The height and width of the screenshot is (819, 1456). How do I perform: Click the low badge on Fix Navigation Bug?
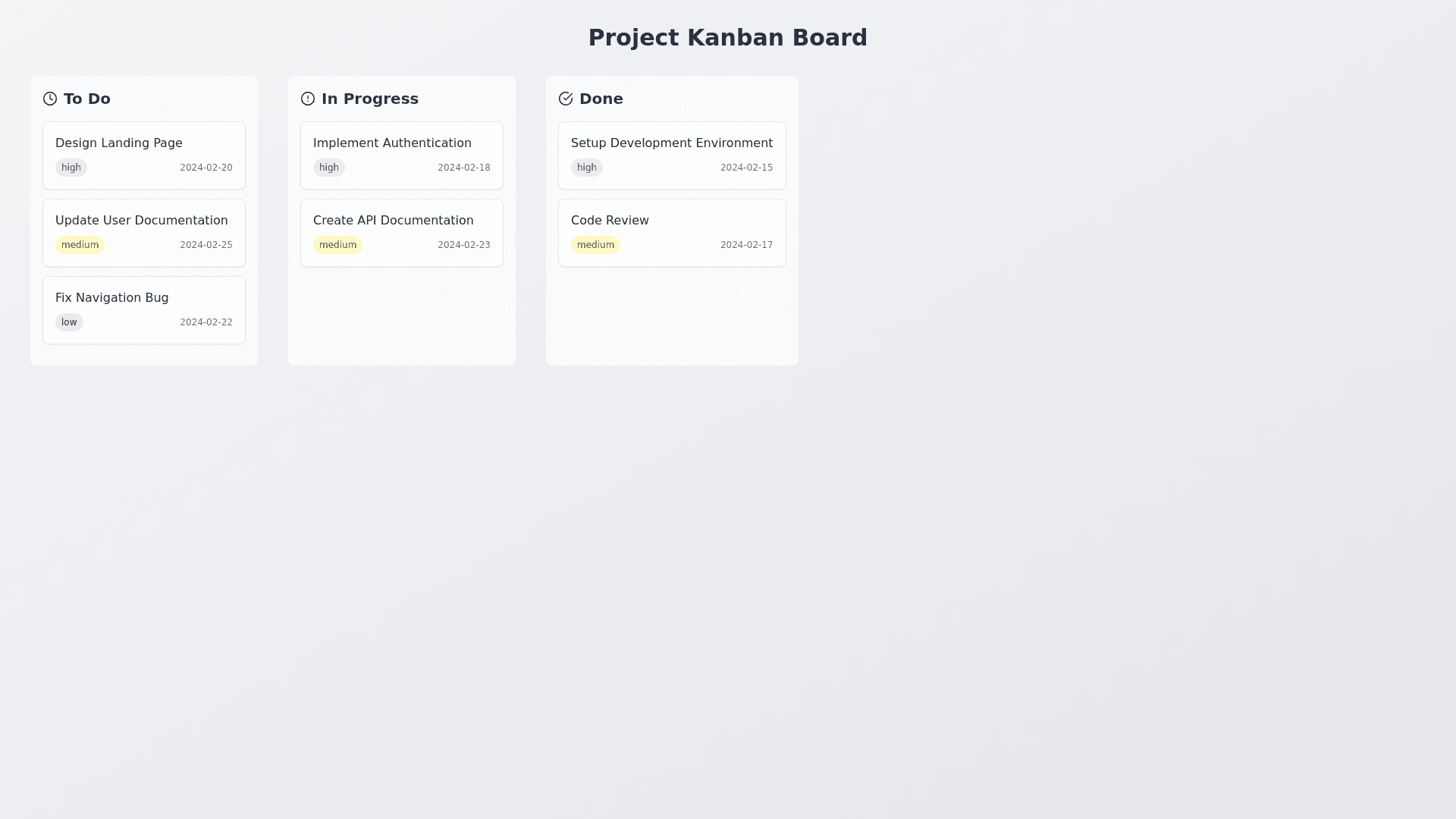tap(69, 322)
